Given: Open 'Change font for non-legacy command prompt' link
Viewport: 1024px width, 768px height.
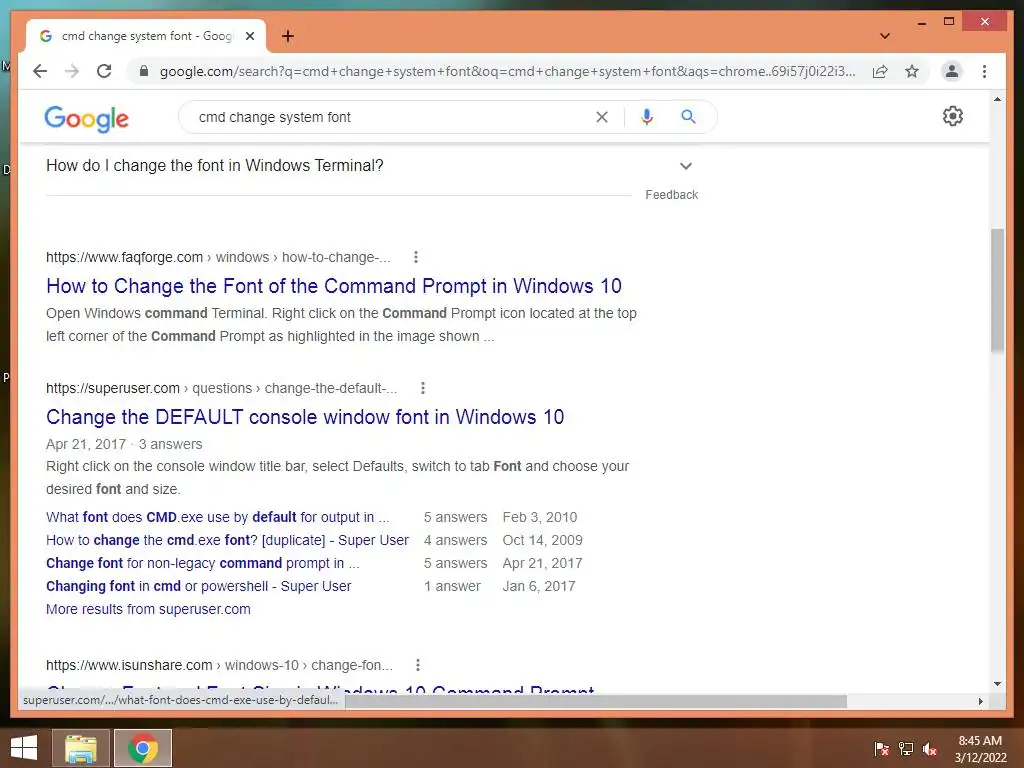Looking at the screenshot, I should (202, 563).
